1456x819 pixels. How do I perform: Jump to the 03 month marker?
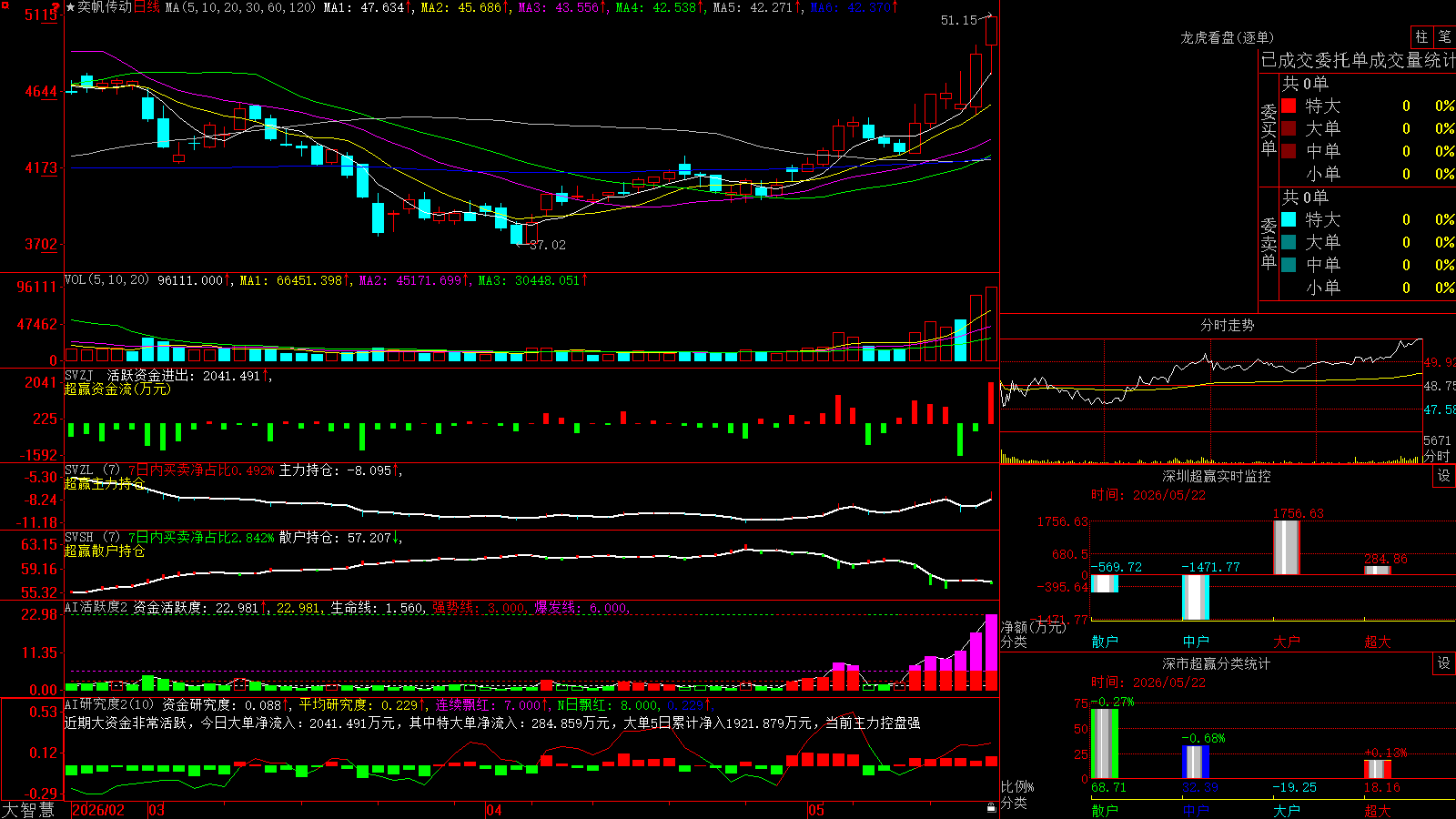point(157,810)
